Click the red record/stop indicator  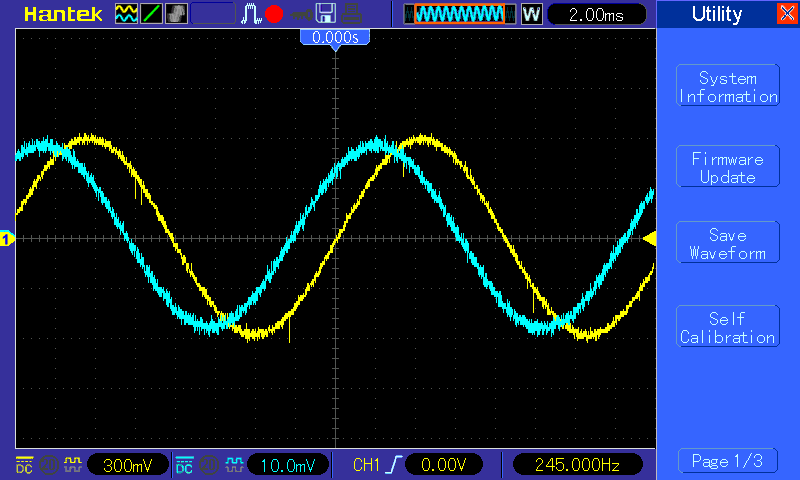pyautogui.click(x=274, y=14)
